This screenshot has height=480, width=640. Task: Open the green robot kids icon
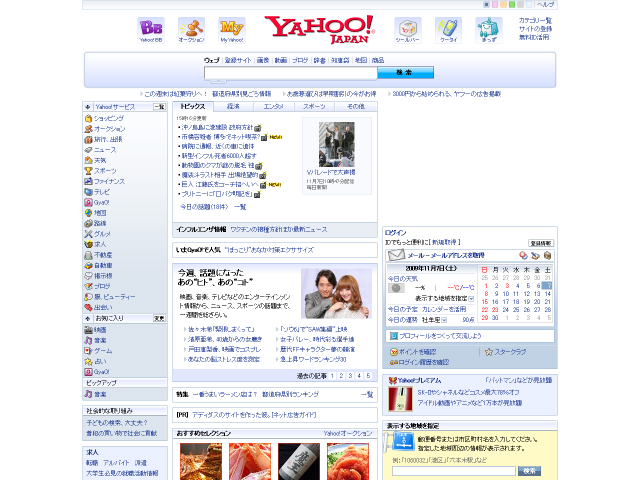pos(489,30)
